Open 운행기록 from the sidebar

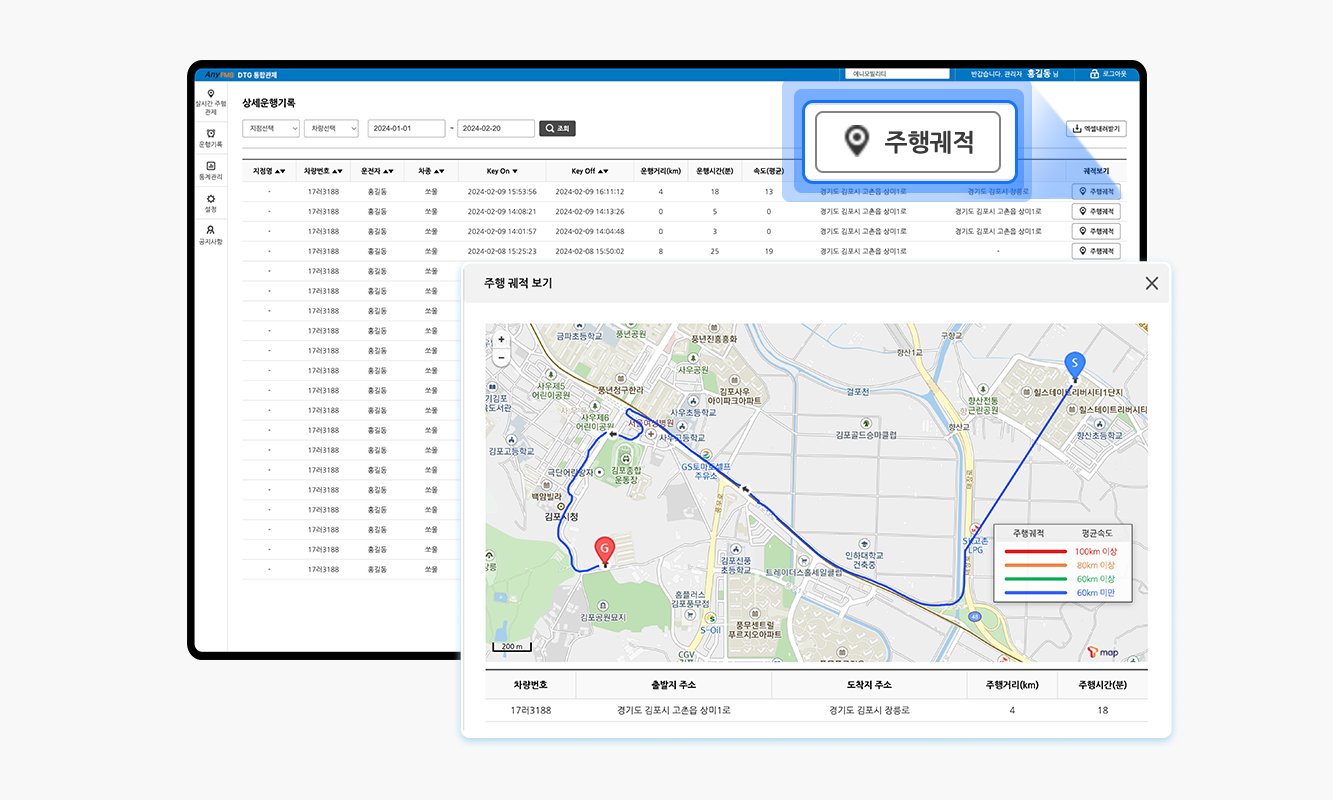pyautogui.click(x=210, y=138)
